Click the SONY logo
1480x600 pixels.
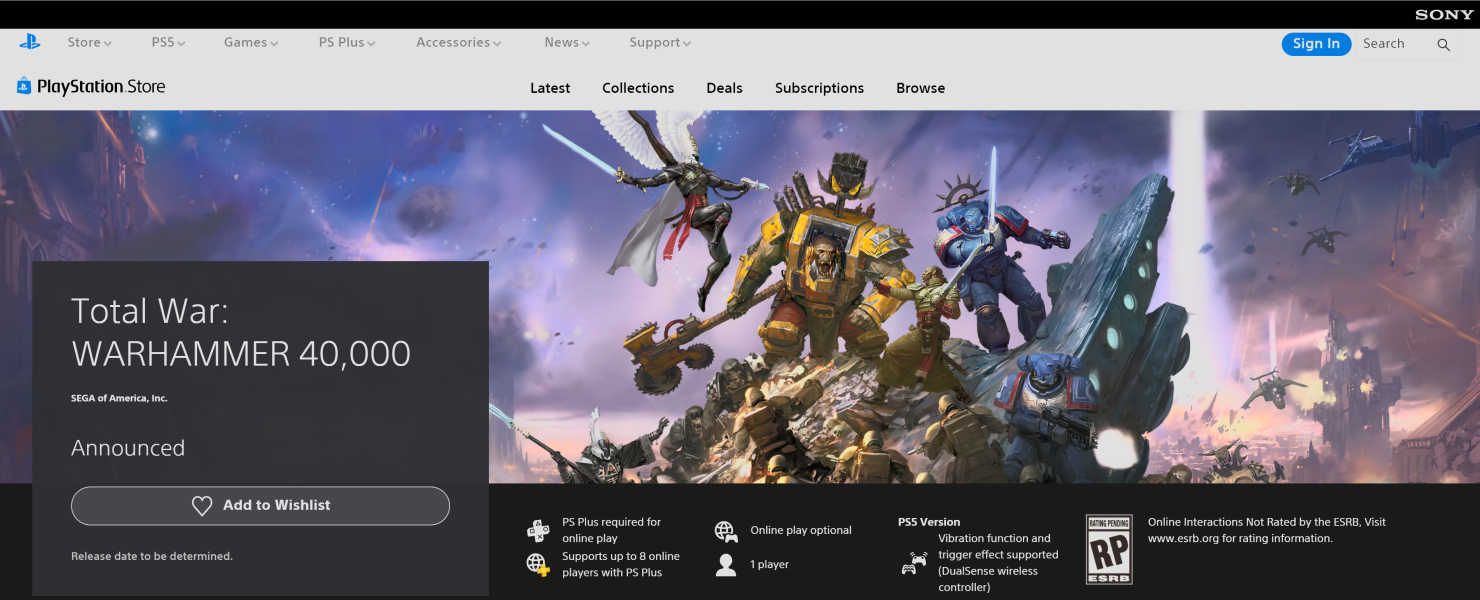[1444, 15]
